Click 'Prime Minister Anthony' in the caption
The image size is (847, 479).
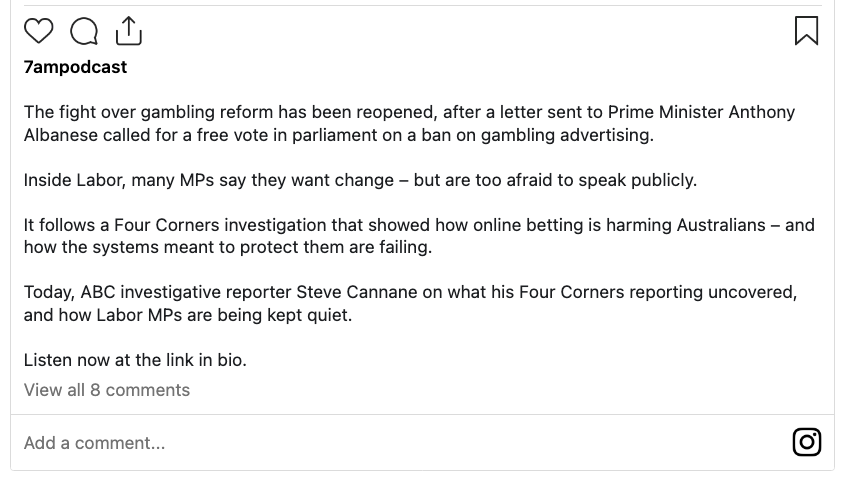[x=702, y=112]
